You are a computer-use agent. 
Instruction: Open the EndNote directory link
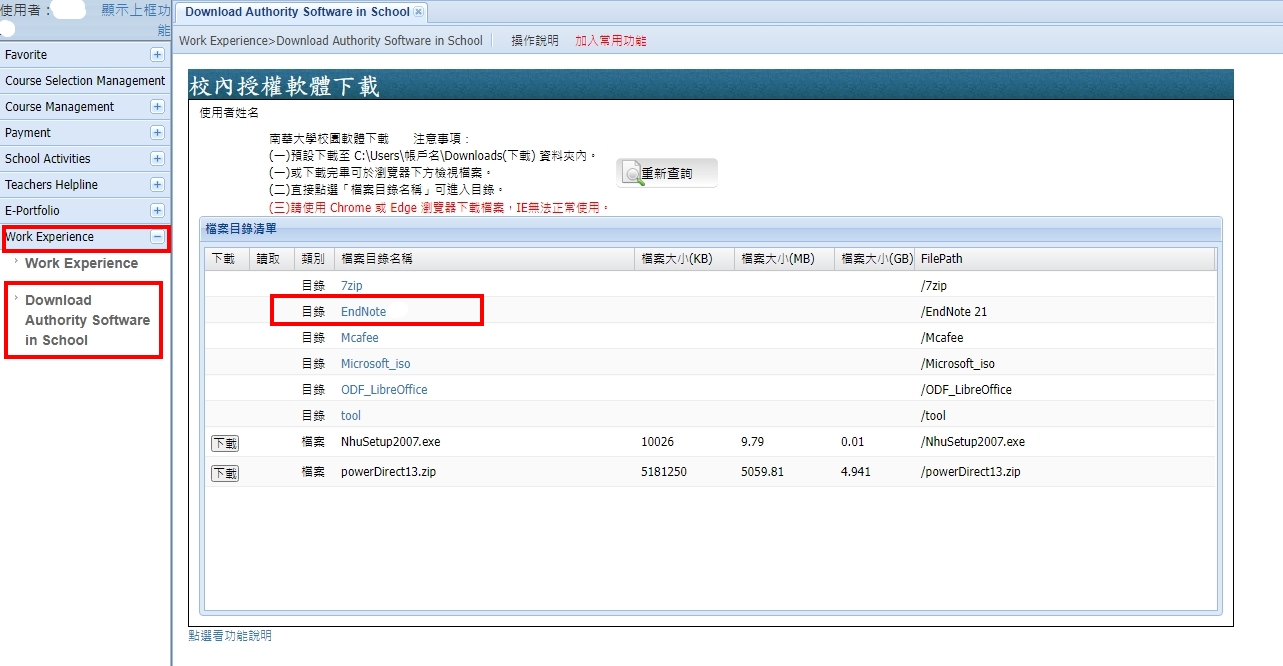coord(363,312)
